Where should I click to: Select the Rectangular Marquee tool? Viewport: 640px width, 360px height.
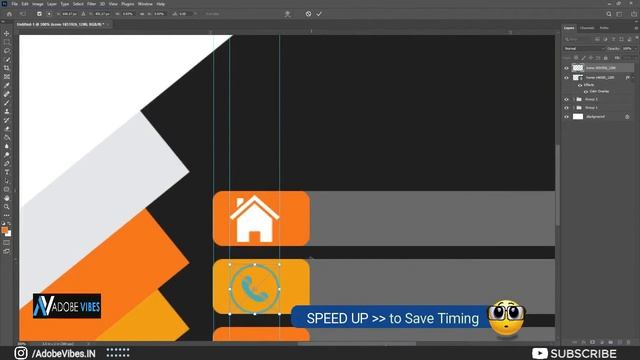(7, 42)
